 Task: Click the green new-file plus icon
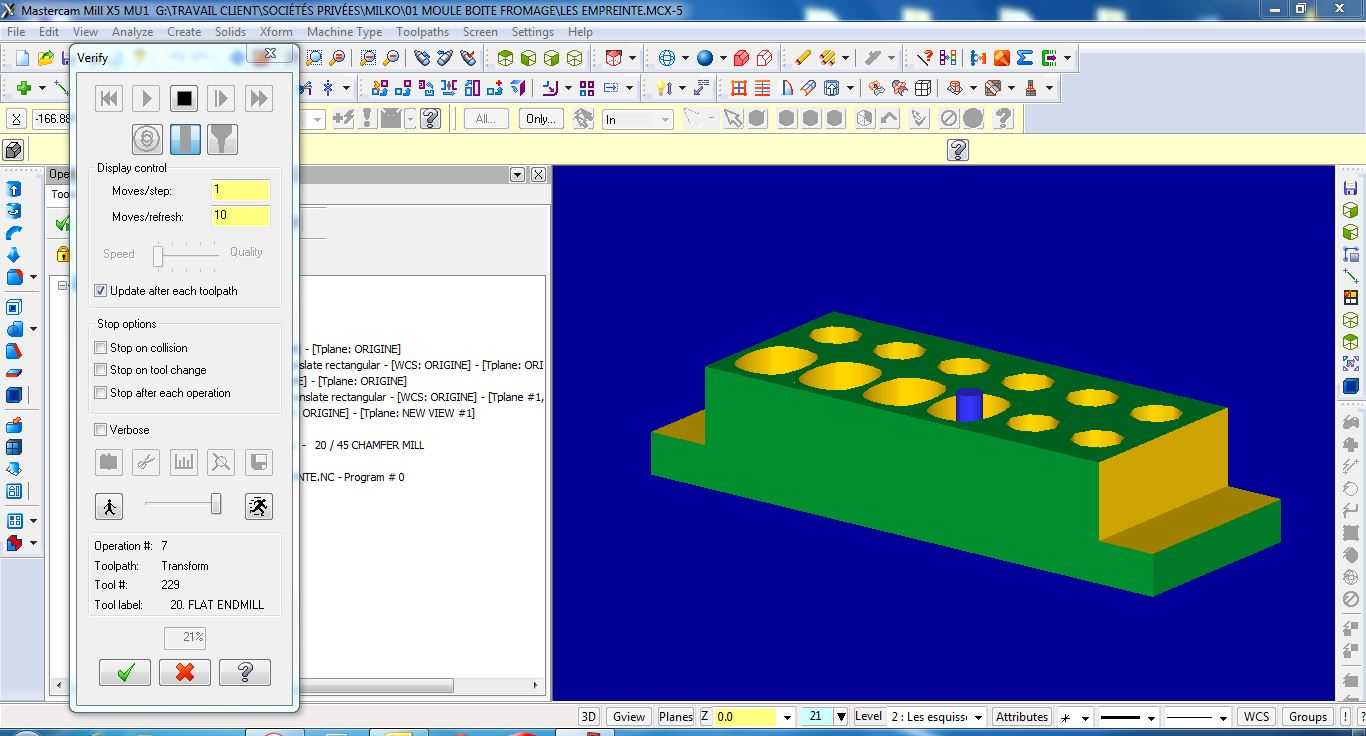coord(24,88)
